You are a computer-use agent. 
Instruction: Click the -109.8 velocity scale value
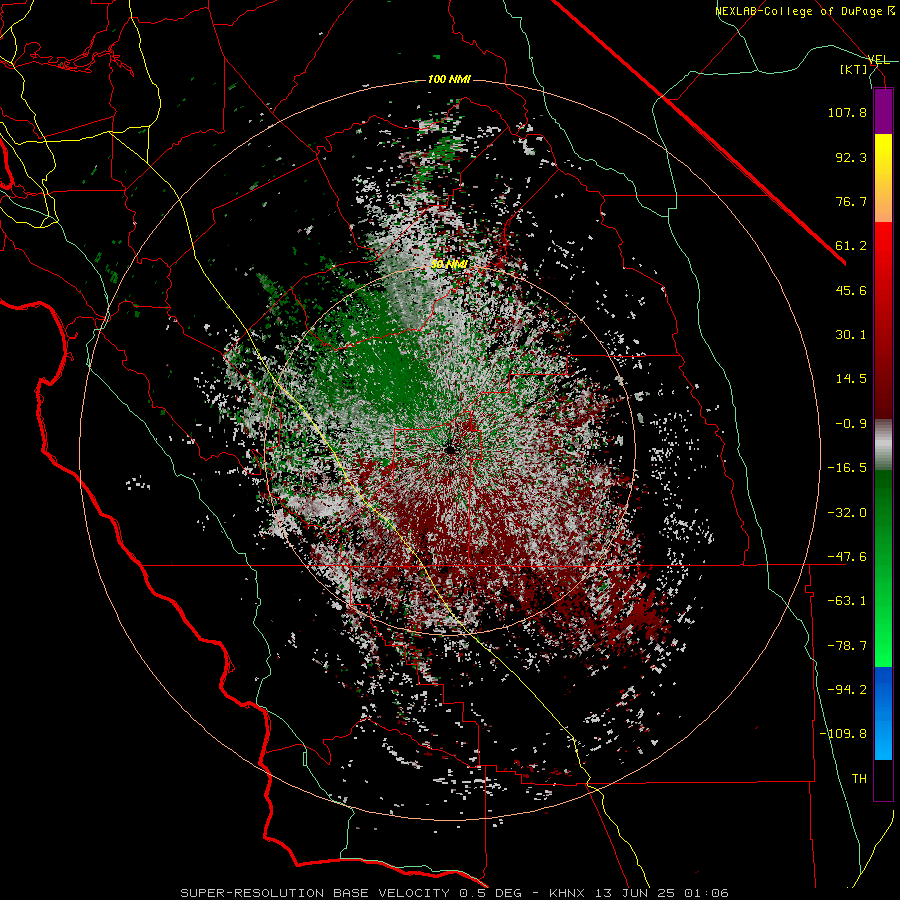843,734
